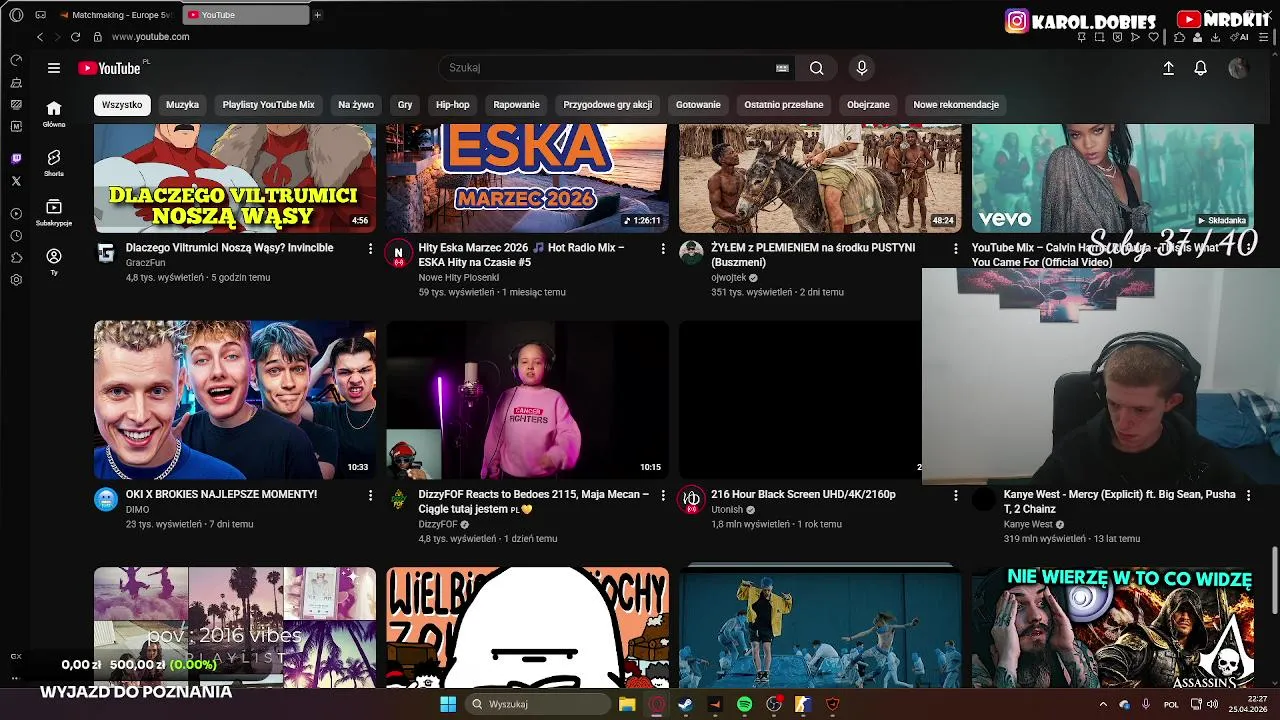Open File Explorer from the taskbar
The image size is (1280, 720).
627,704
